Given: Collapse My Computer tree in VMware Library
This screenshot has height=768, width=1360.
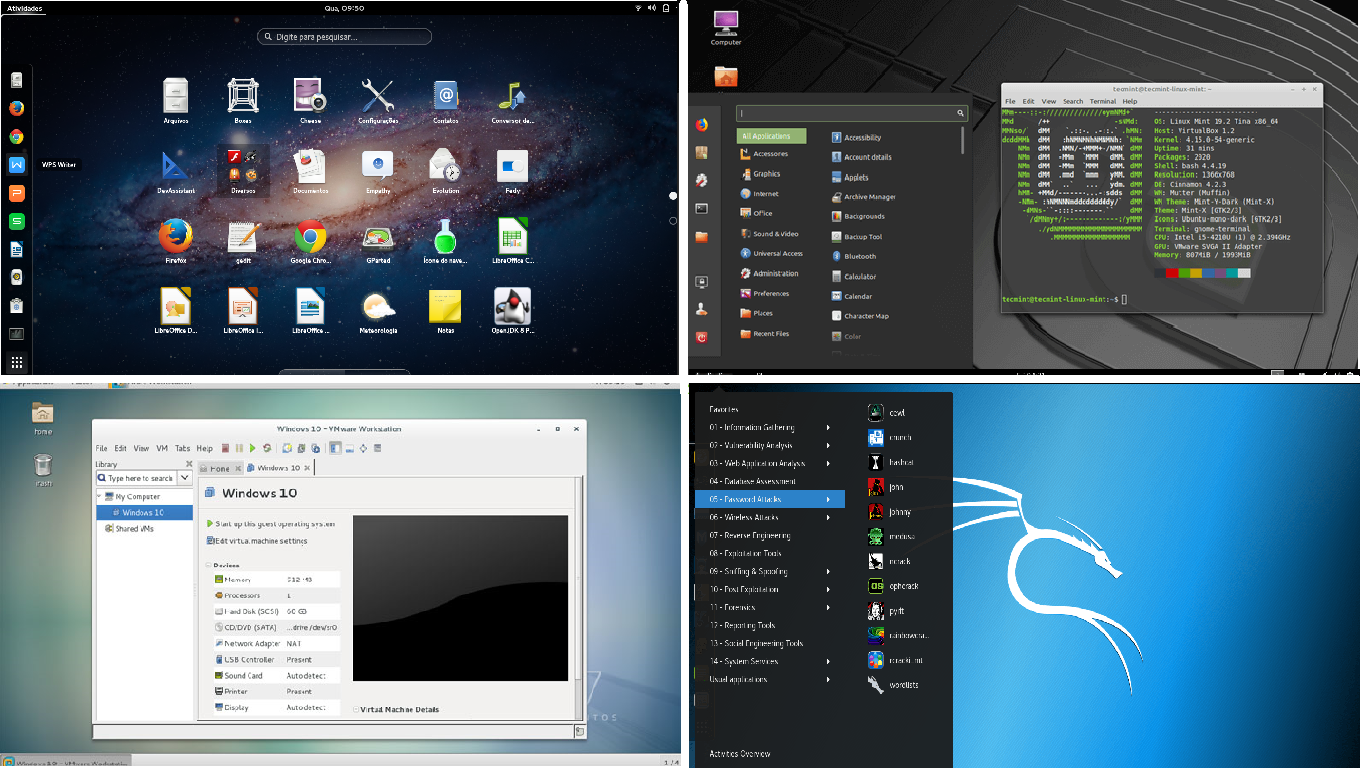Looking at the screenshot, I should coord(100,496).
